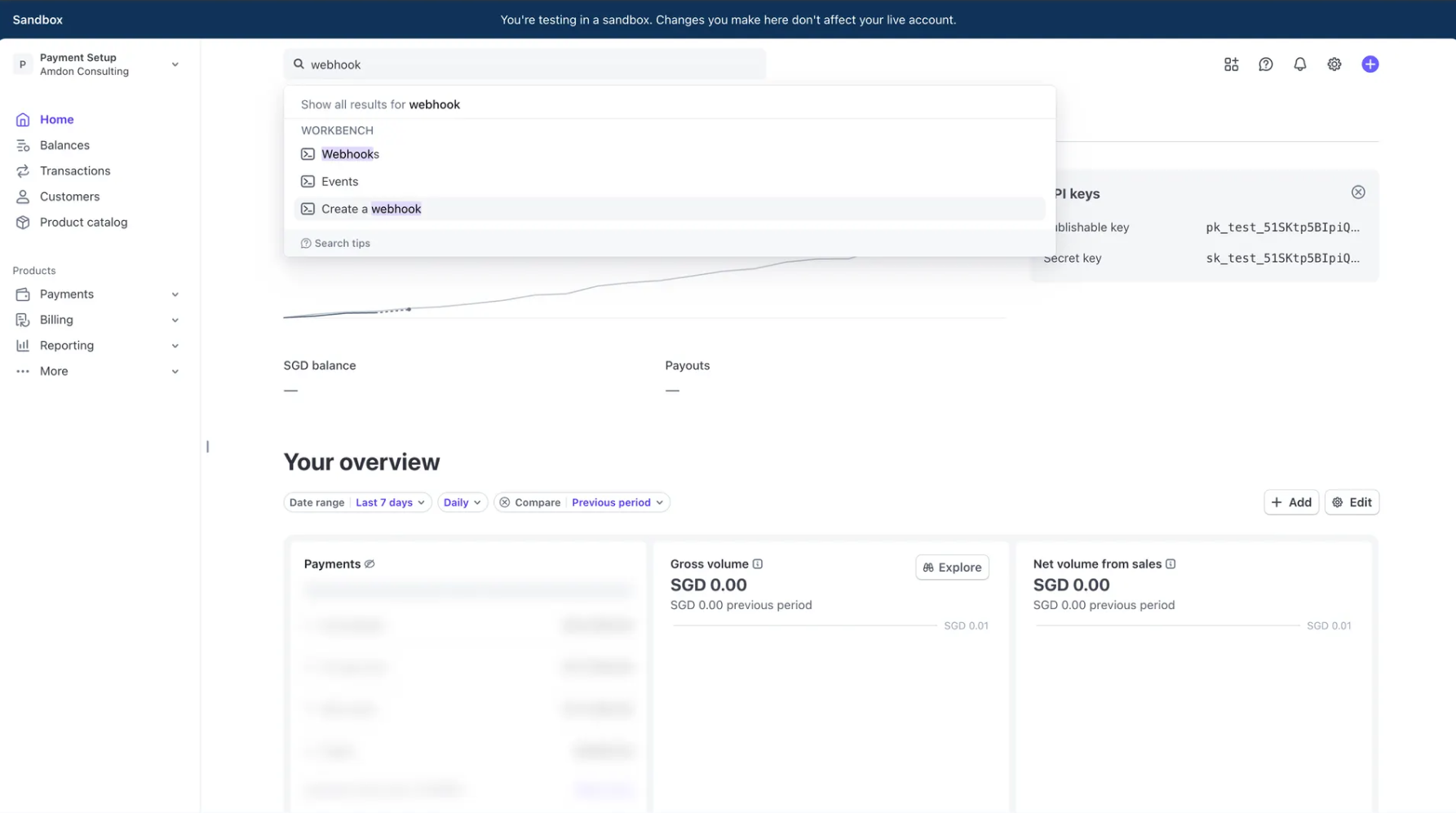Open the settings gear icon
Viewport: 1456px width, 813px height.
[1334, 64]
